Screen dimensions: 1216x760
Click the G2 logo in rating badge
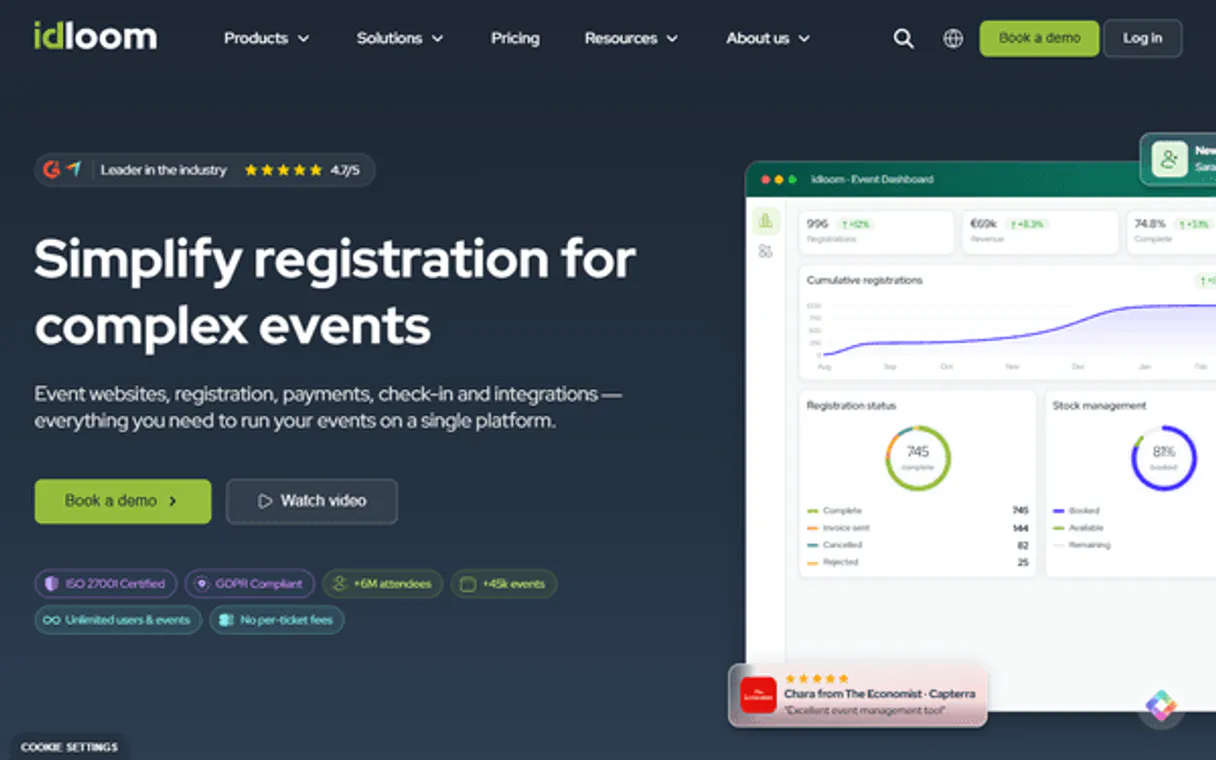[x=52, y=170]
